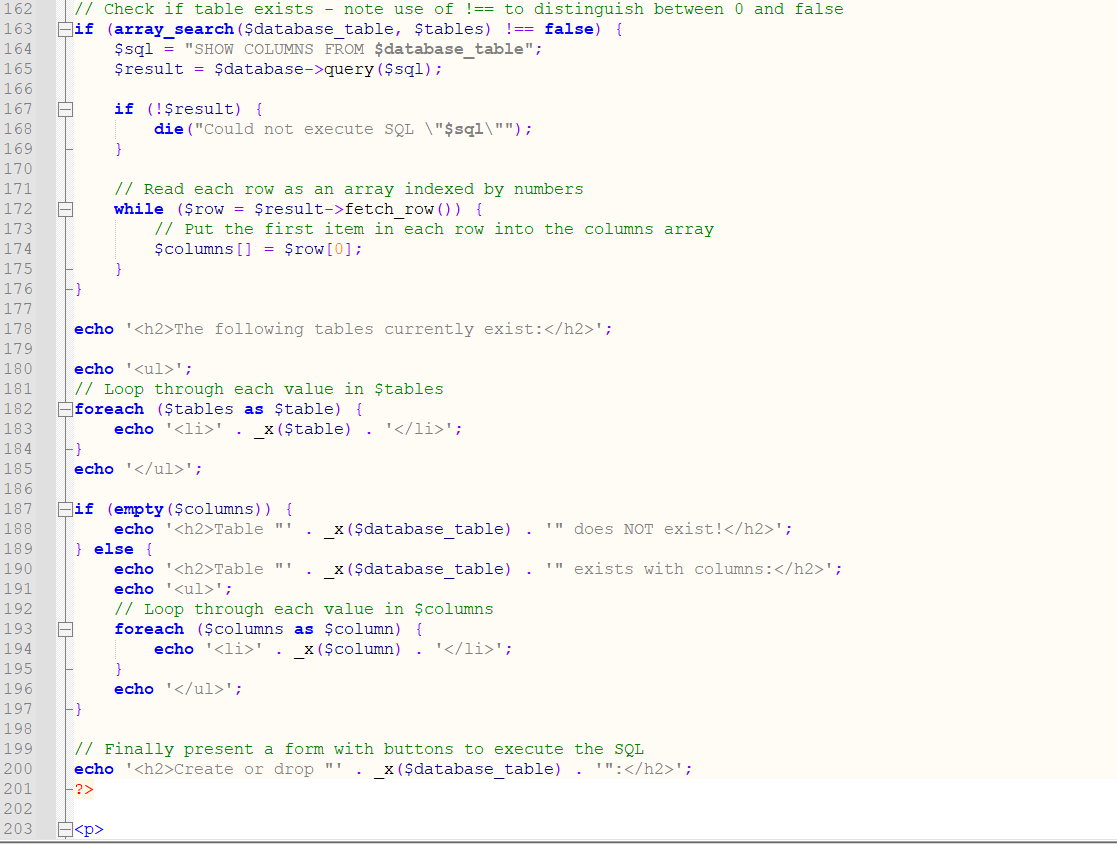Image resolution: width=1117 pixels, height=844 pixels.
Task: Click the red ?> closing PHP tag
Action: click(x=86, y=788)
